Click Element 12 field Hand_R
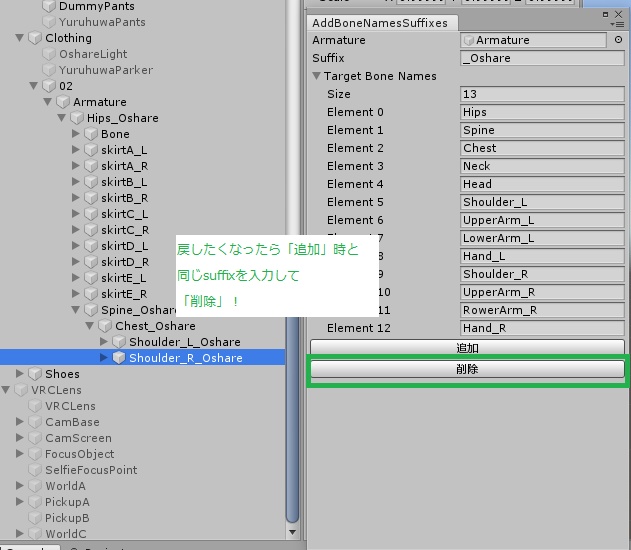 [x=542, y=328]
